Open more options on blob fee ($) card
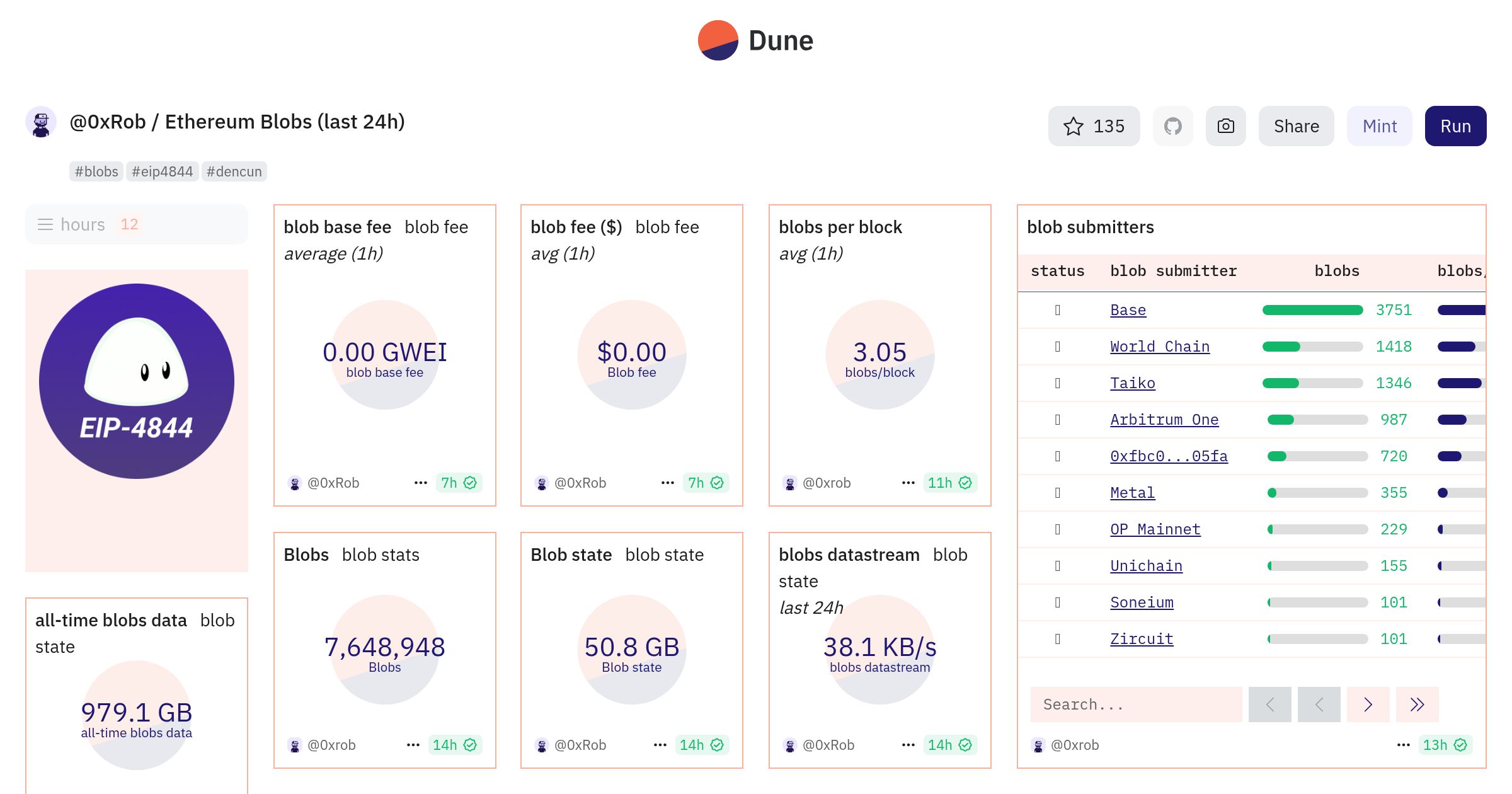 [x=668, y=483]
